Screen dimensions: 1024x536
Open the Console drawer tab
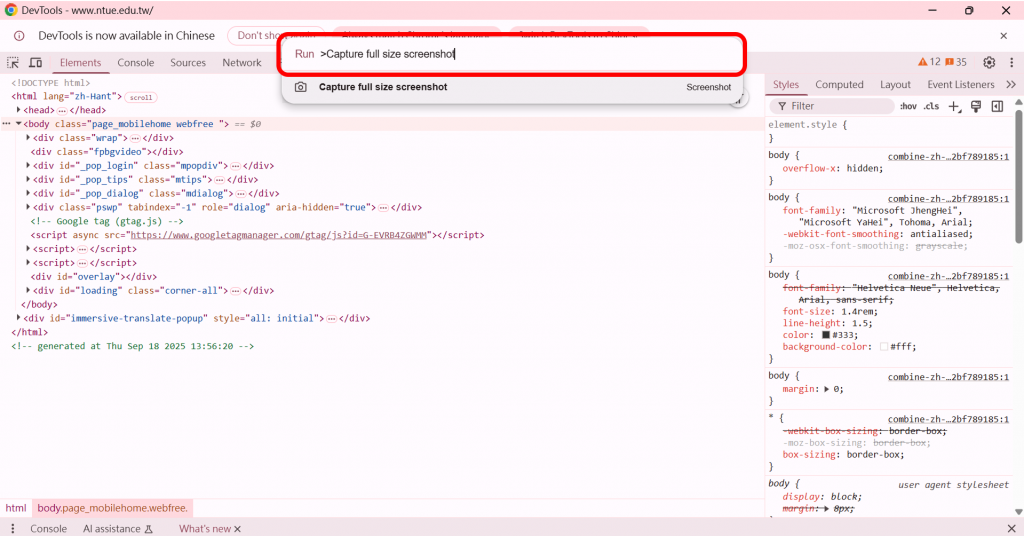[x=48, y=529]
